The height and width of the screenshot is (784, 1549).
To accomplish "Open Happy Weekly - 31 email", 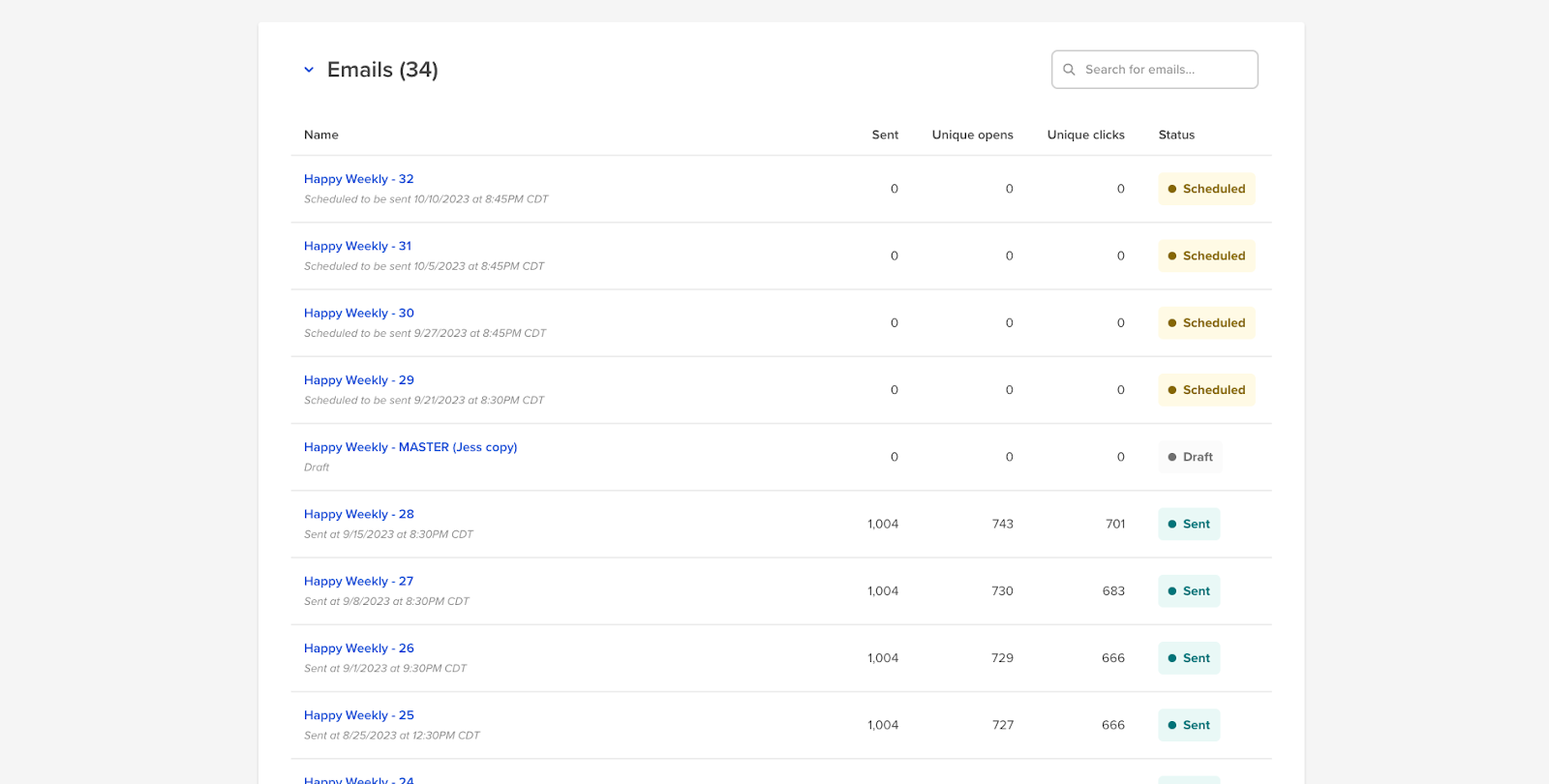I will point(357,246).
